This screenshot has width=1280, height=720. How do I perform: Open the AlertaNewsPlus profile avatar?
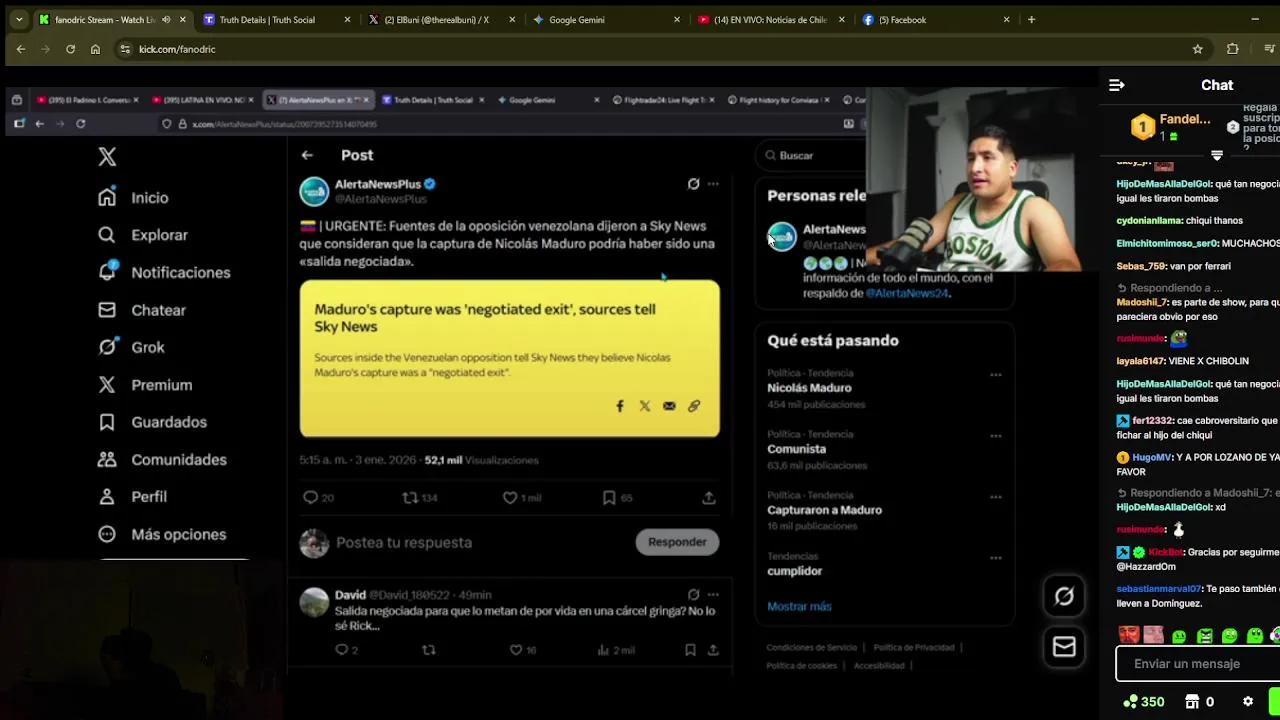coord(314,191)
